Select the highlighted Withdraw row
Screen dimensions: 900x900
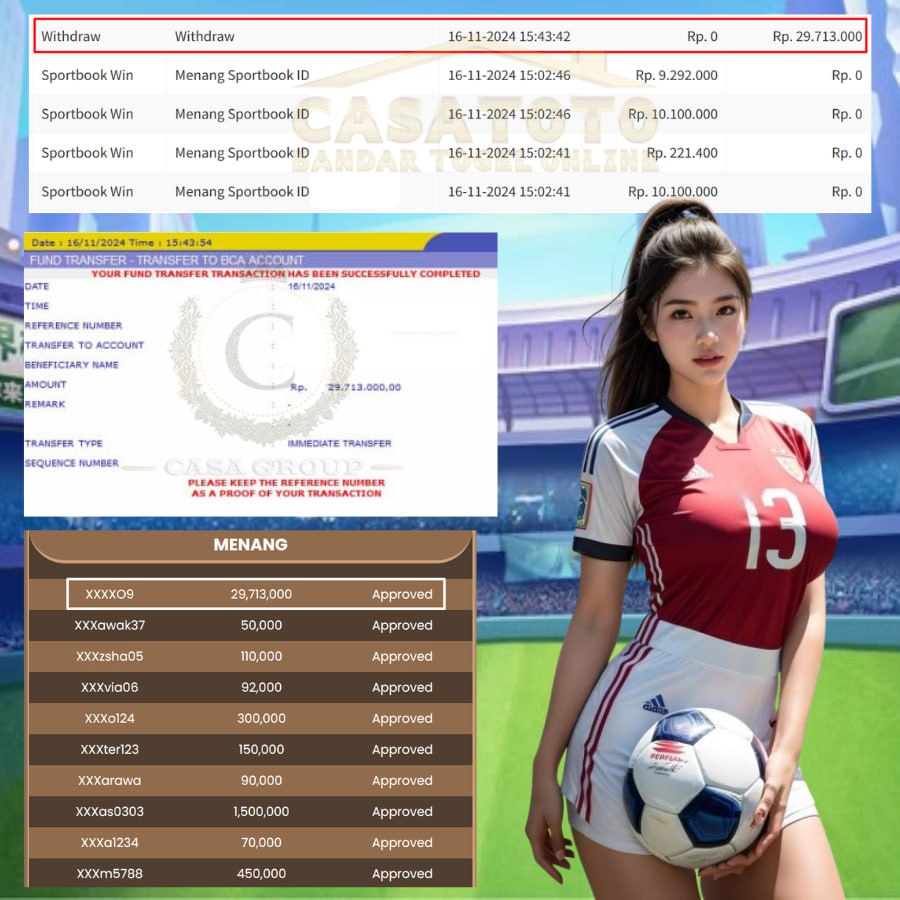point(450,36)
